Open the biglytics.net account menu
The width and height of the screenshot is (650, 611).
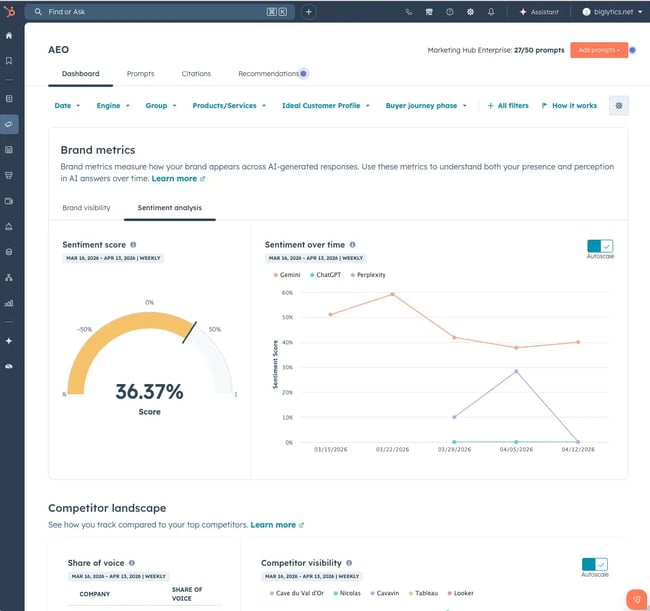[x=612, y=12]
